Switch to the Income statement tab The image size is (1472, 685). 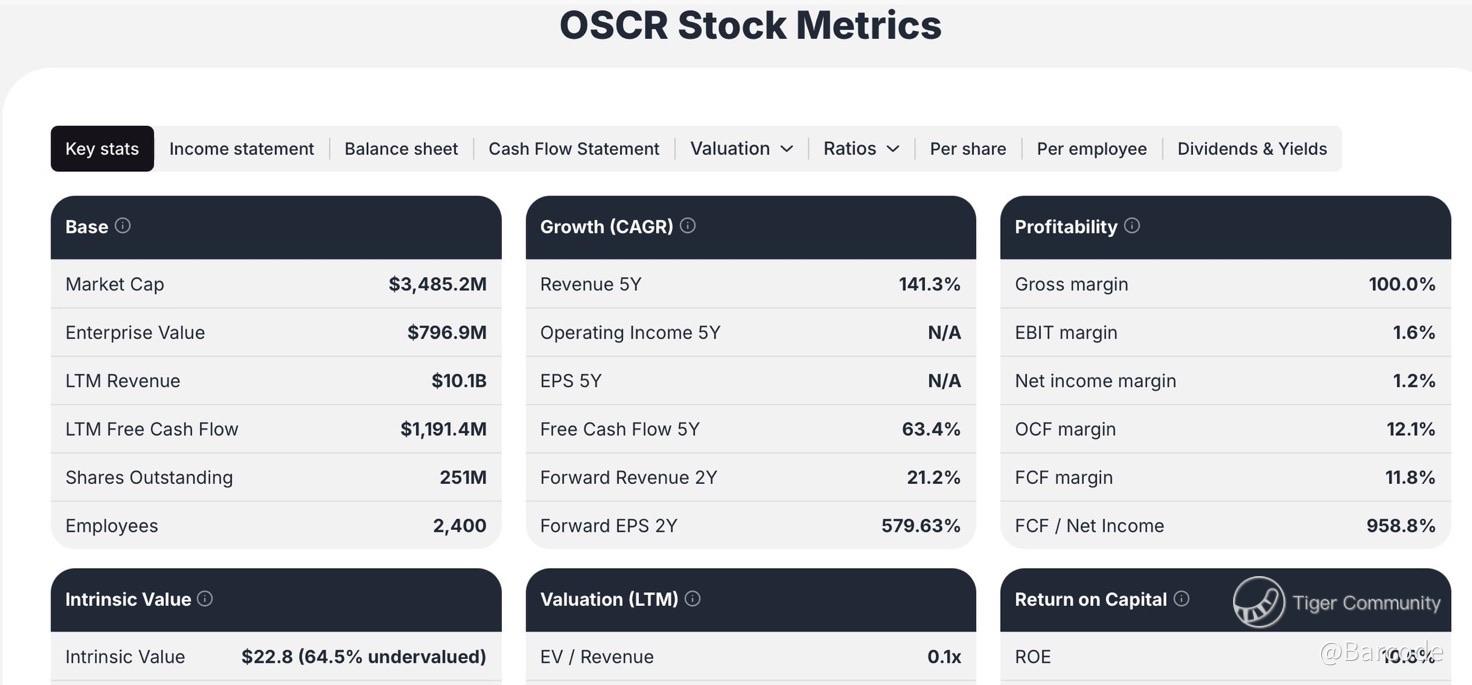click(241, 149)
